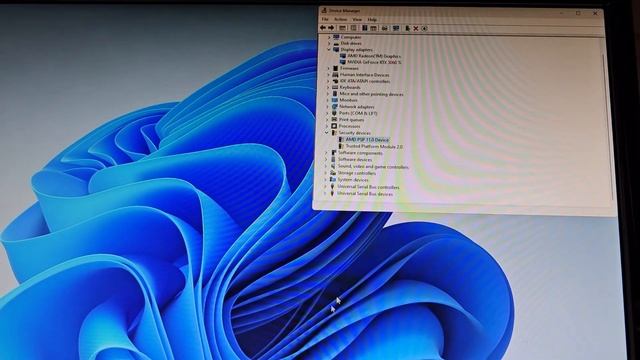Click the Security devices label

click(x=354, y=133)
